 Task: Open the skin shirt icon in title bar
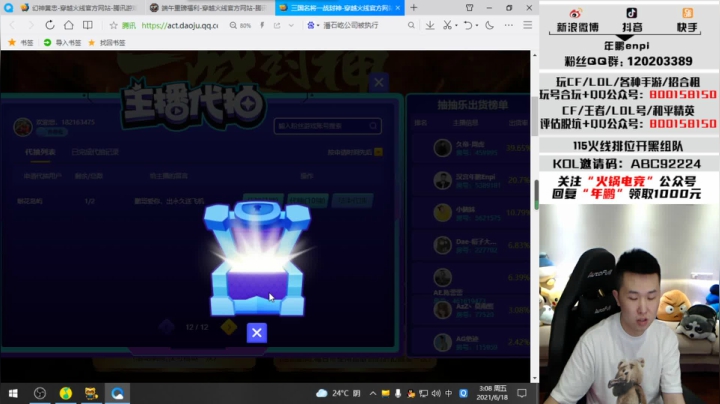[x=469, y=8]
